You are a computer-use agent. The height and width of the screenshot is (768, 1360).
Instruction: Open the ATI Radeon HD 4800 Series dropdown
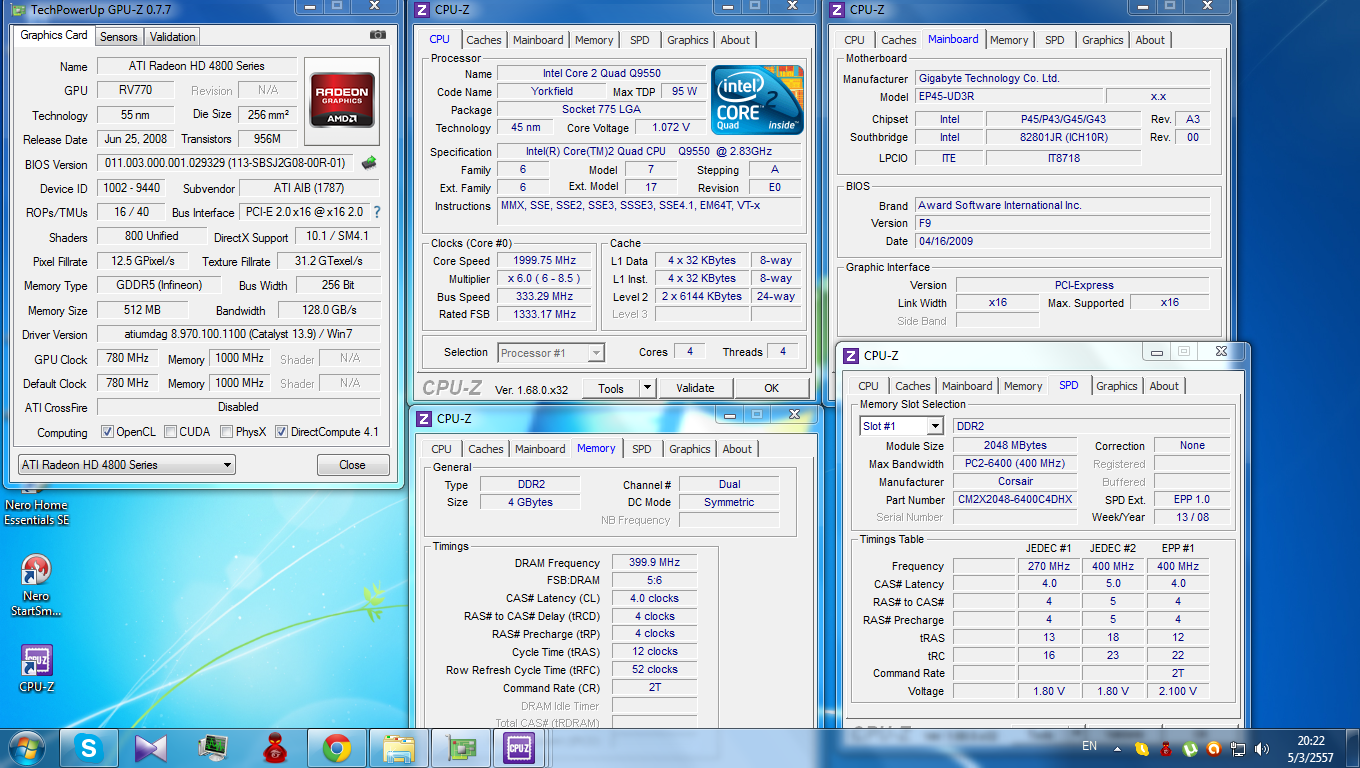coord(127,465)
